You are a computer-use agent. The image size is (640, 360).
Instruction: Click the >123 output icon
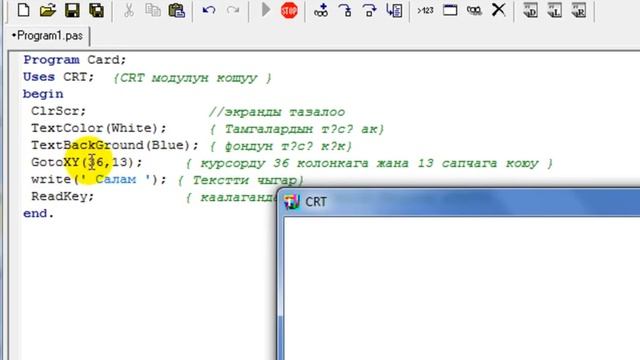coord(425,10)
